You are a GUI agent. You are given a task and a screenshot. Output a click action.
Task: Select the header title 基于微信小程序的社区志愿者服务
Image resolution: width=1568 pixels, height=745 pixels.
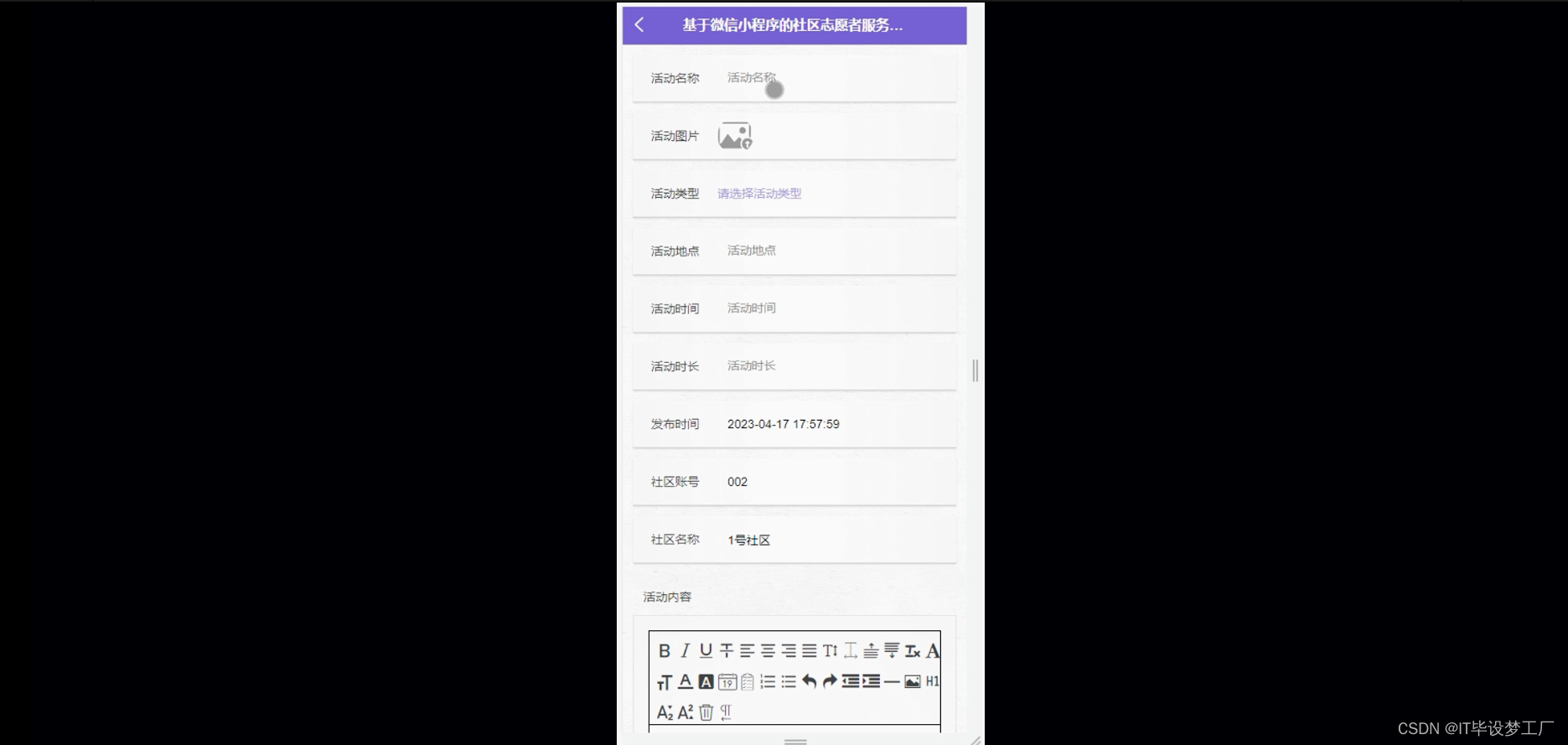pyautogui.click(x=792, y=25)
